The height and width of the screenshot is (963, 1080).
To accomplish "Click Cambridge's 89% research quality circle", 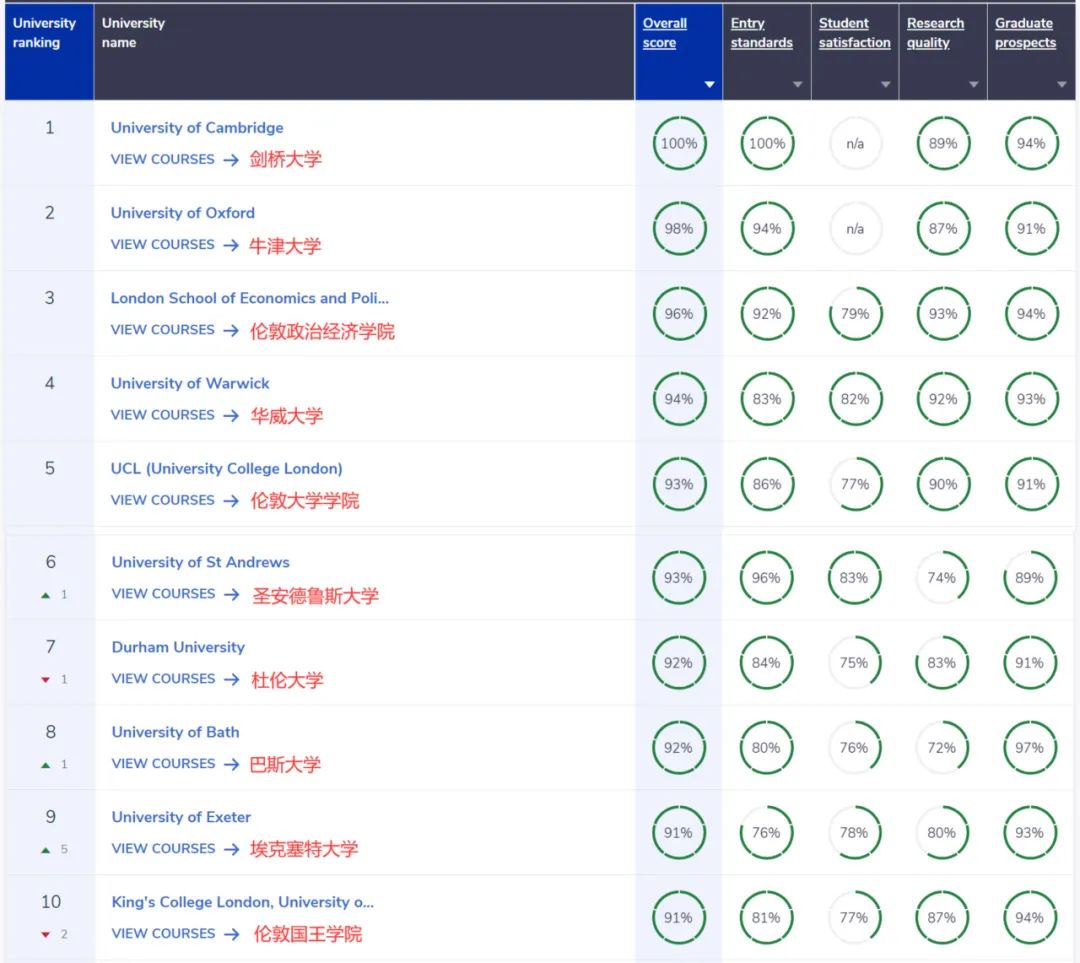I will point(943,143).
